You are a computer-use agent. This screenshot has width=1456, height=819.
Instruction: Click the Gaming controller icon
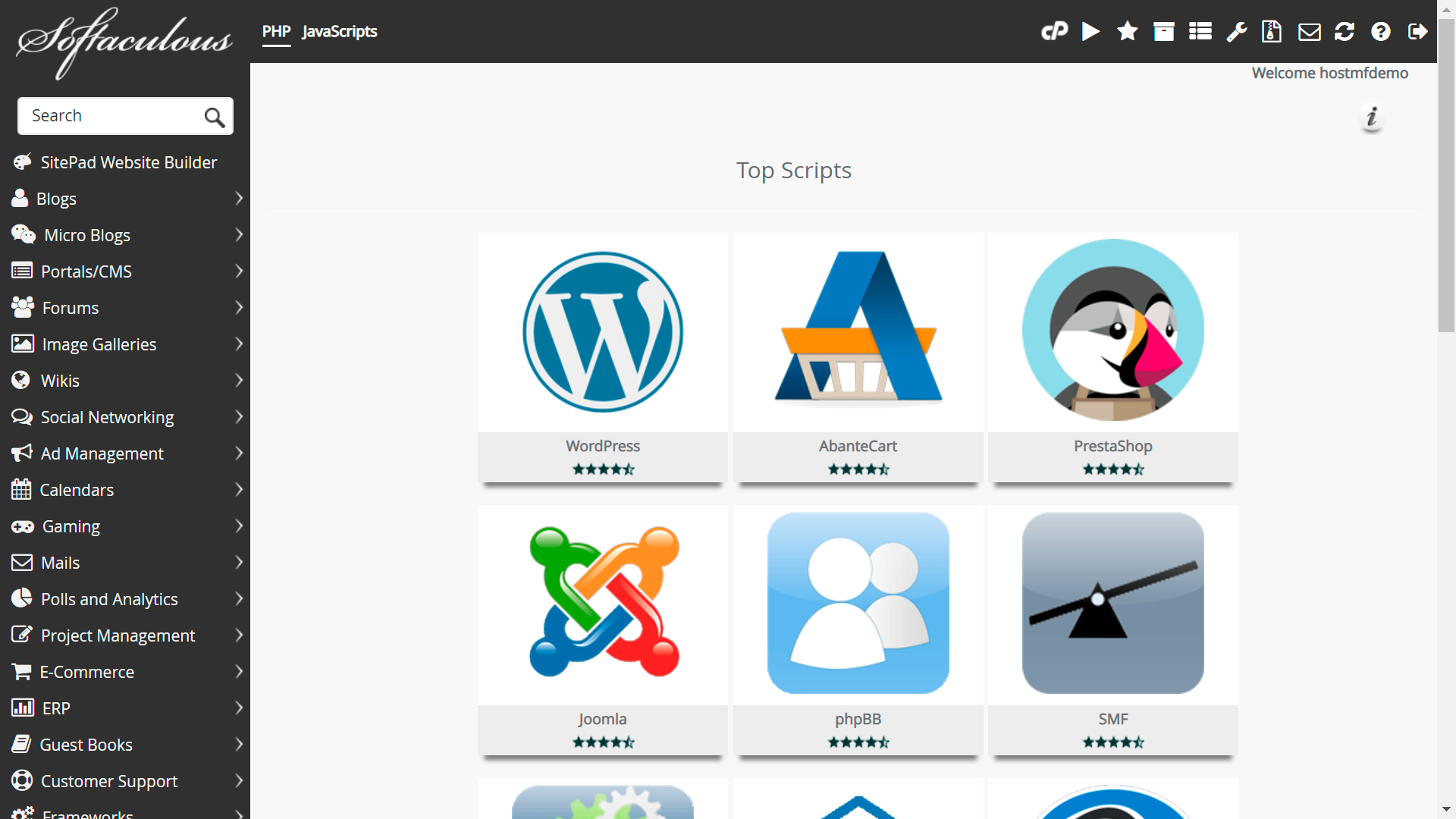pyautogui.click(x=23, y=526)
